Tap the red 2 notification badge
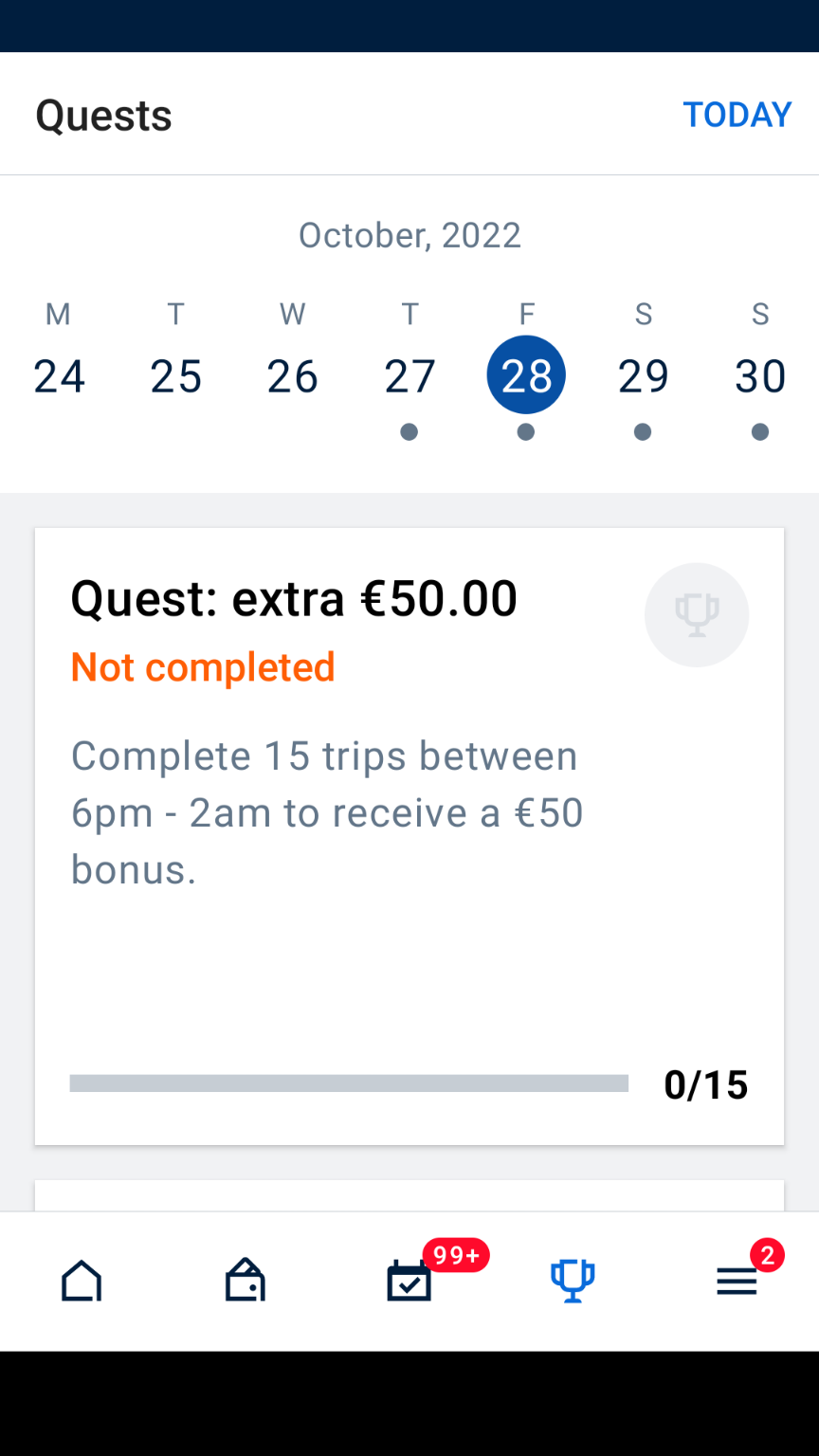819x1456 pixels. [767, 1256]
